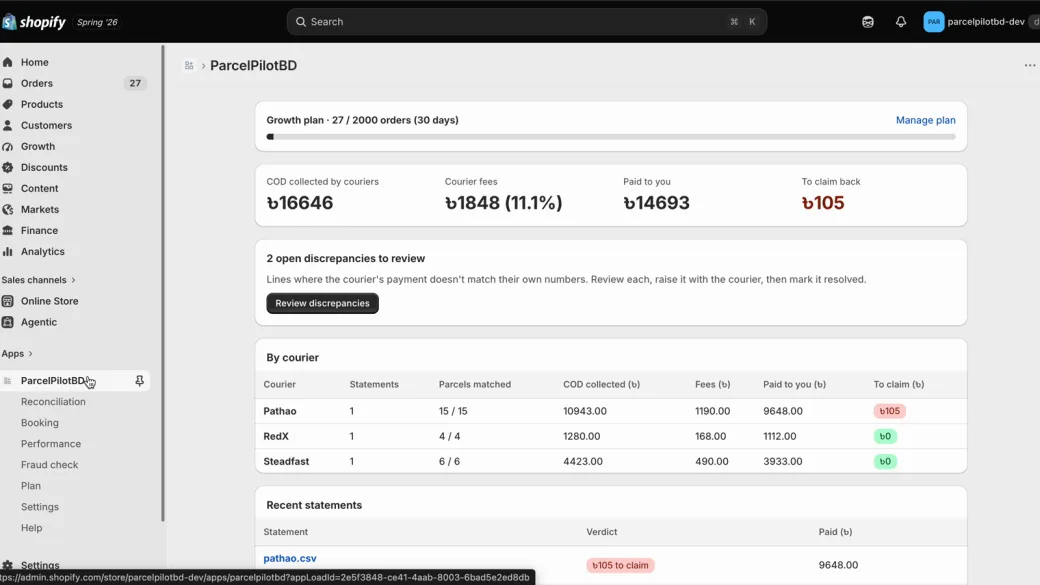
Task: Click the Shopify logo
Action: (x=34, y=22)
